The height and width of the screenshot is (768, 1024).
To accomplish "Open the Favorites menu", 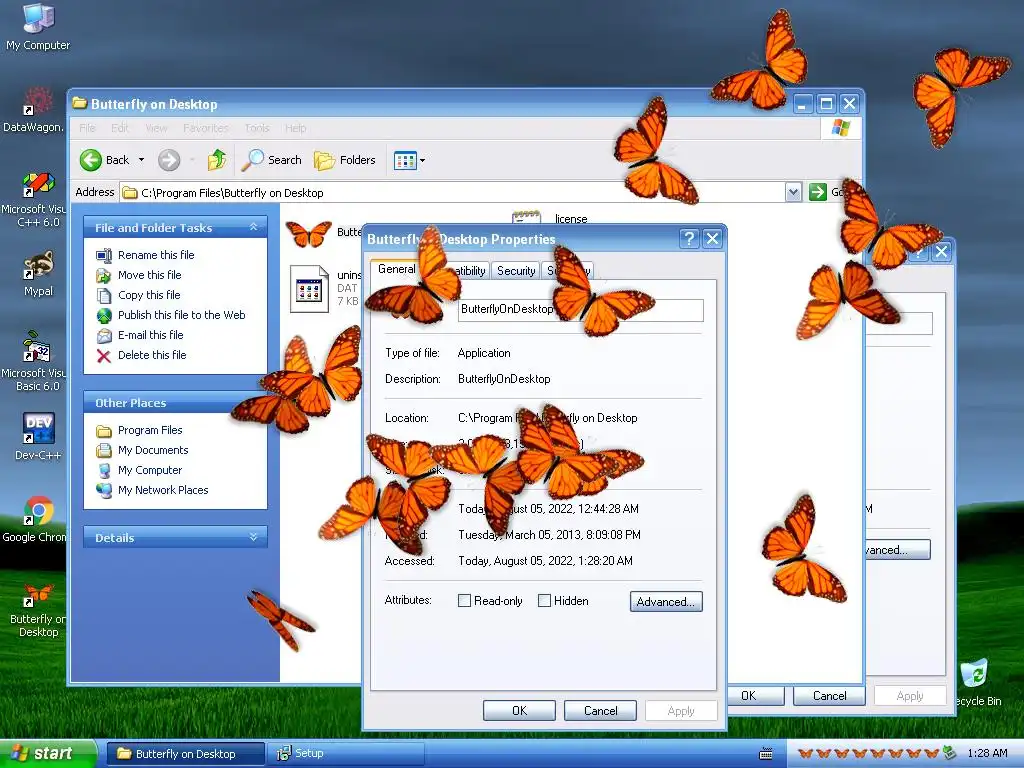I will click(x=206, y=128).
